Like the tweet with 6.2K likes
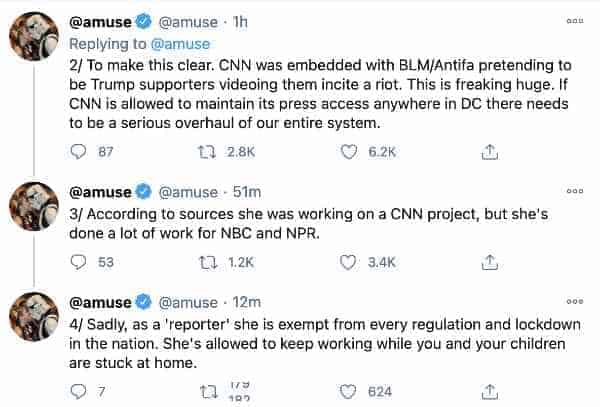Viewport: 600px width, 407px height. [349, 152]
